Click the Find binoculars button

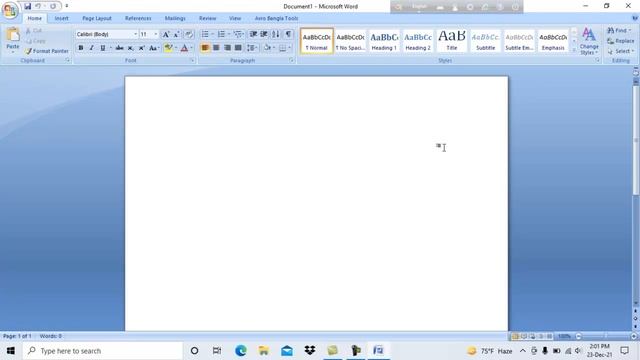[x=619, y=31]
